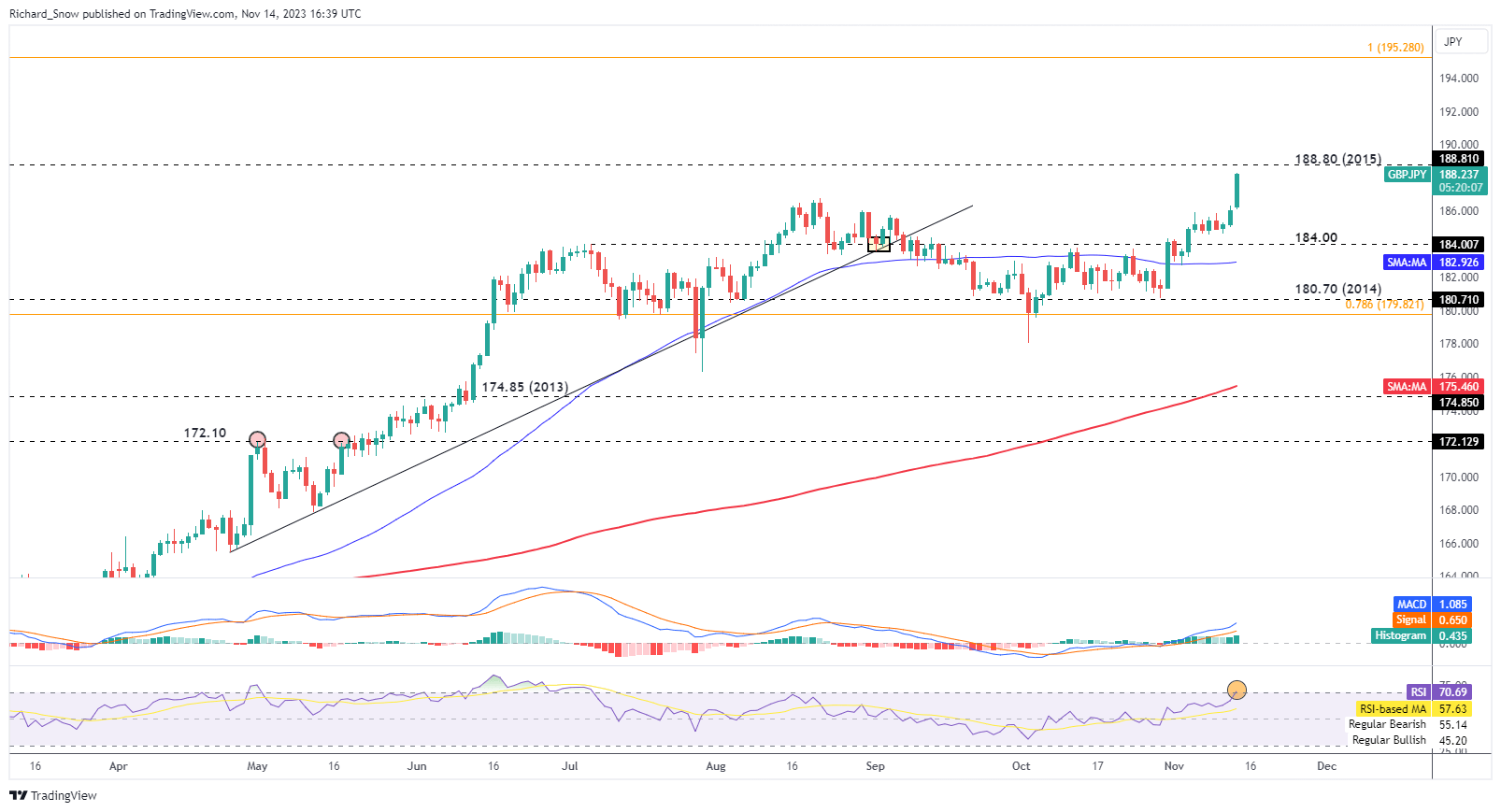The width and height of the screenshot is (1501, 812).
Task: Click the 172.129 price level tag
Action: [x=1459, y=442]
